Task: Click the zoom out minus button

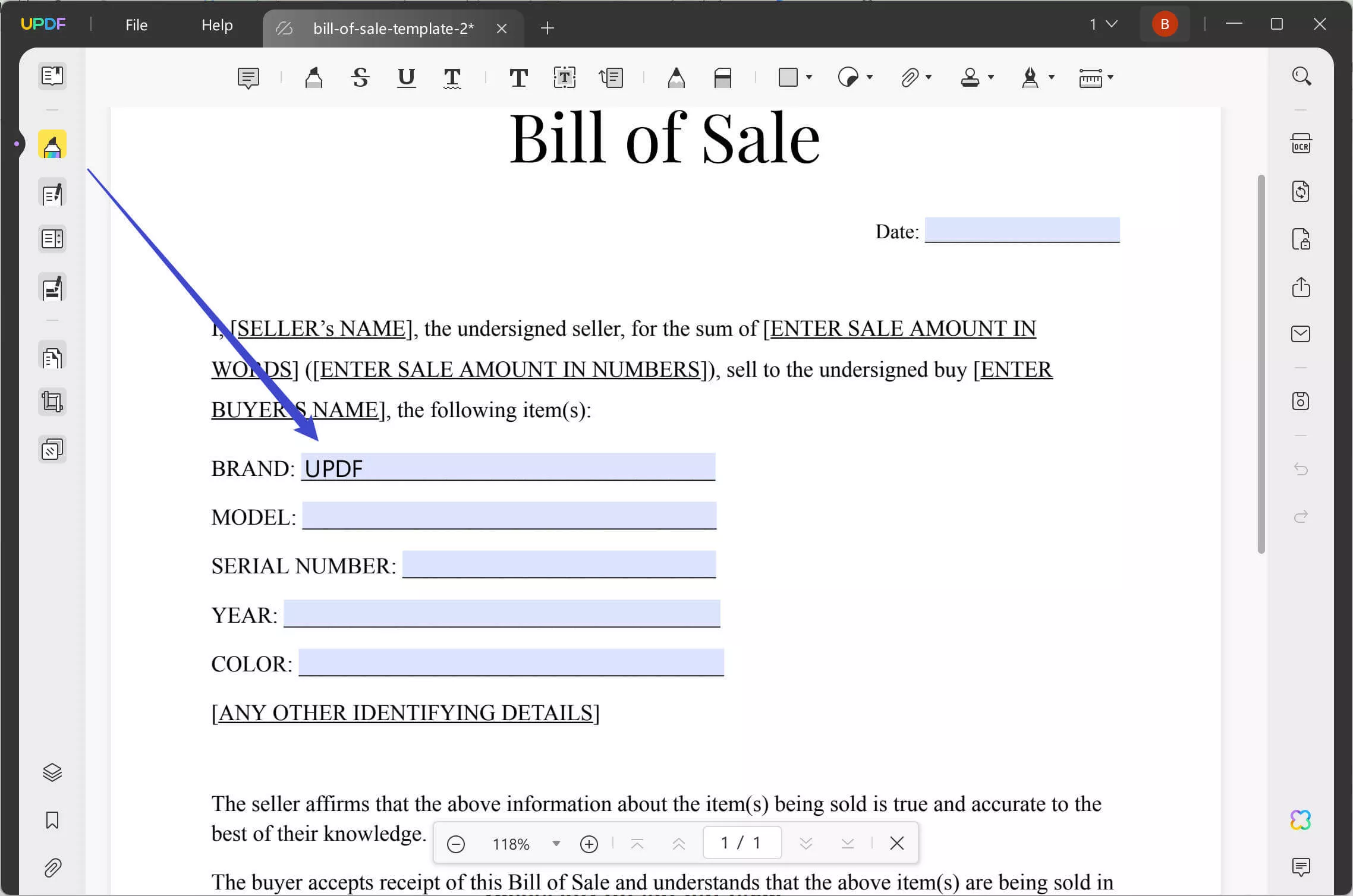Action: click(456, 844)
